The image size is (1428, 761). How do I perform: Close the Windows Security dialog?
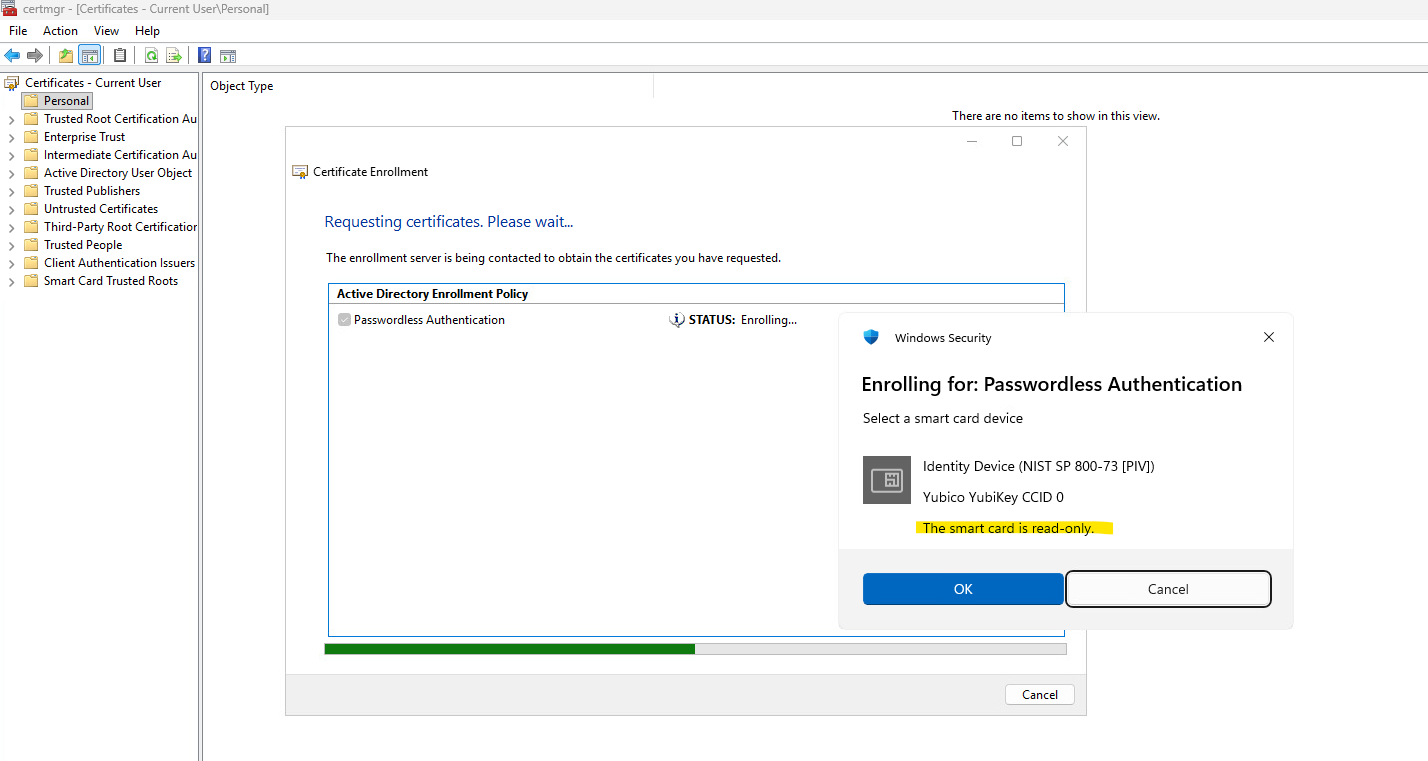click(x=1269, y=337)
